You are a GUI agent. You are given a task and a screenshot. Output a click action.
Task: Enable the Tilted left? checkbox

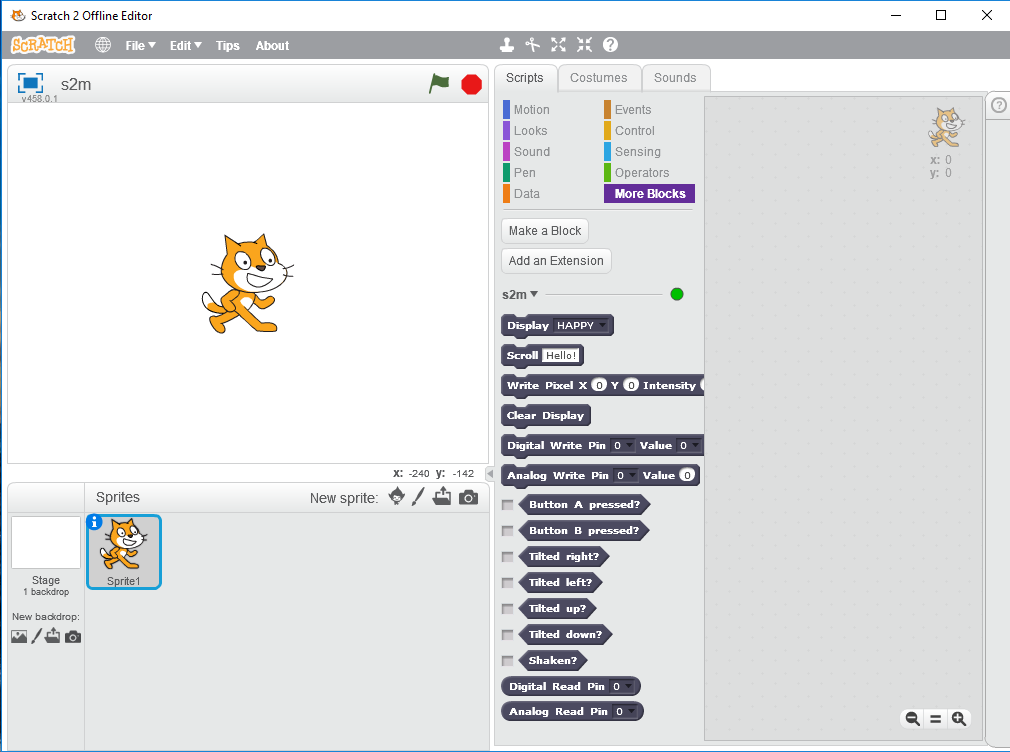click(508, 583)
